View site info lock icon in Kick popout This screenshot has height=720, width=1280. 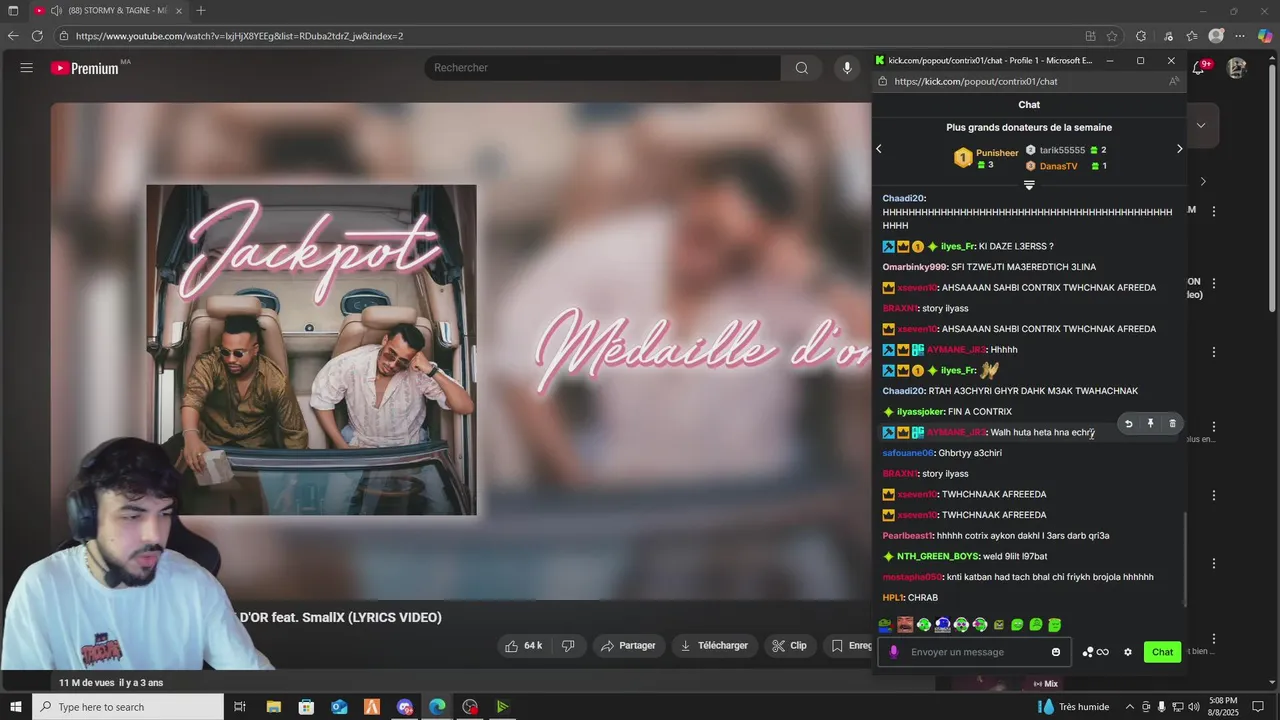tap(882, 82)
